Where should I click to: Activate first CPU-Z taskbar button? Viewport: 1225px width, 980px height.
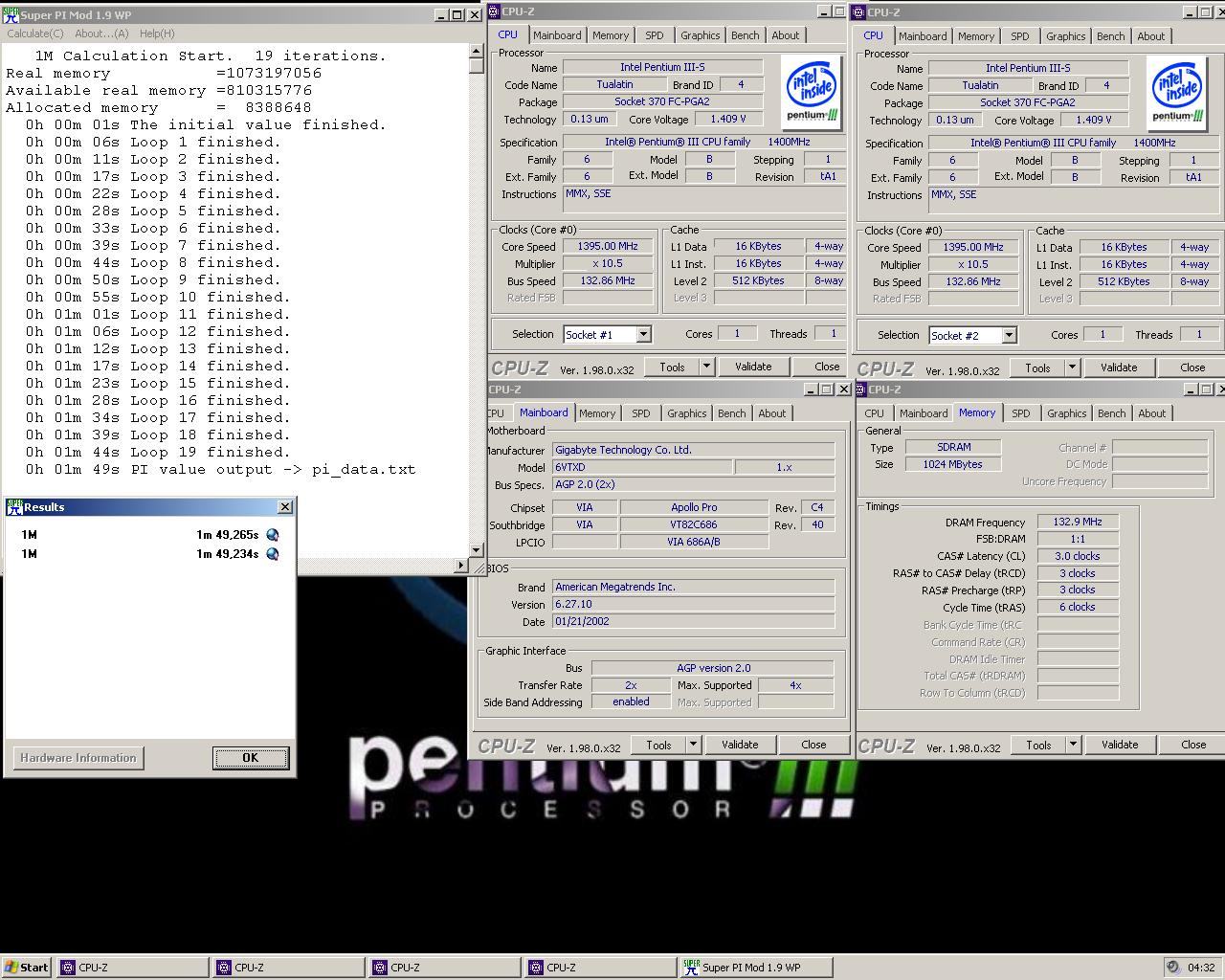click(x=132, y=968)
